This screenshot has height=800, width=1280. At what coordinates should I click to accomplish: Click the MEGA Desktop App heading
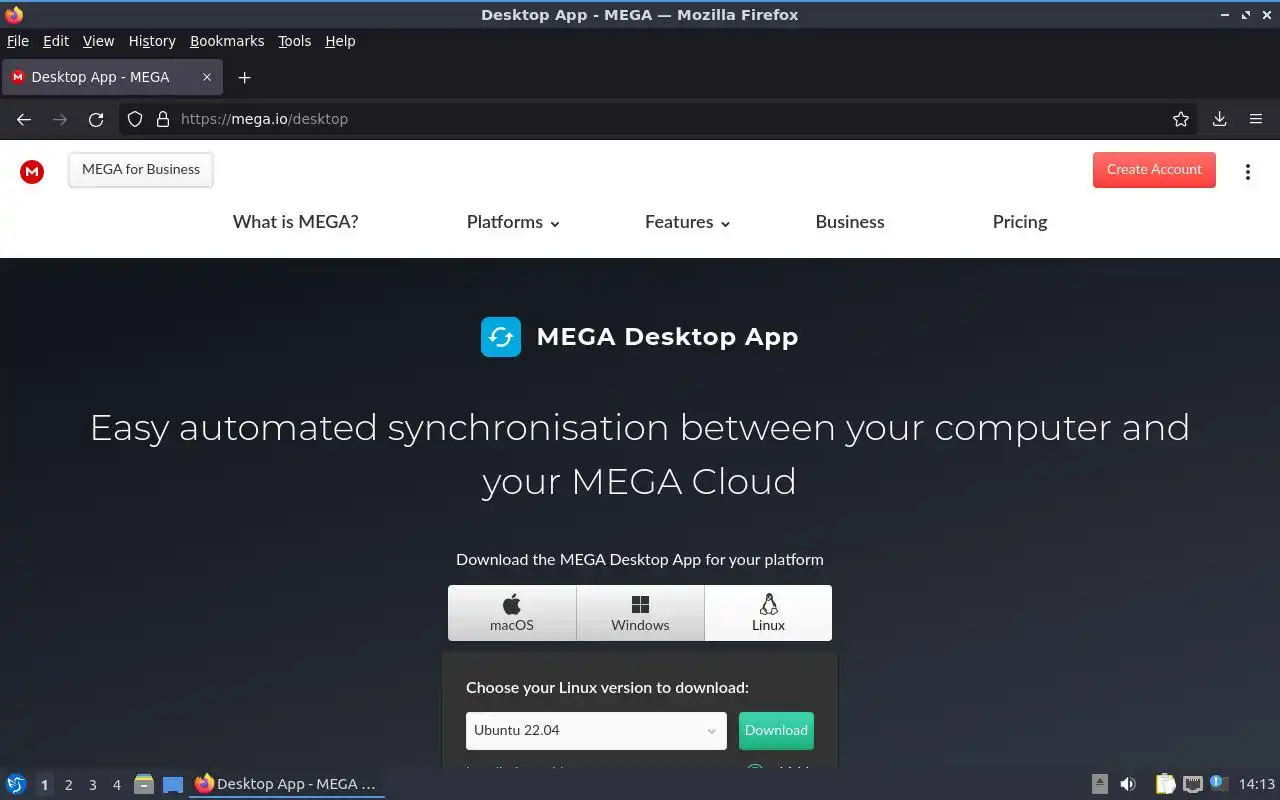point(667,337)
